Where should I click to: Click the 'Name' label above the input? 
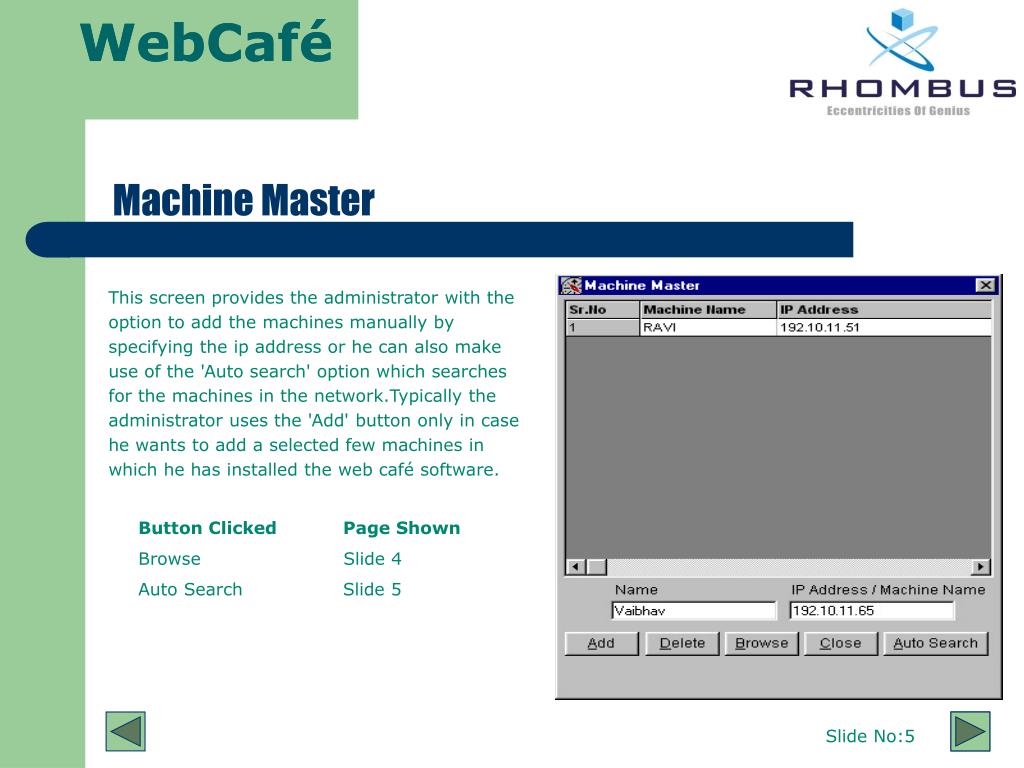(636, 590)
